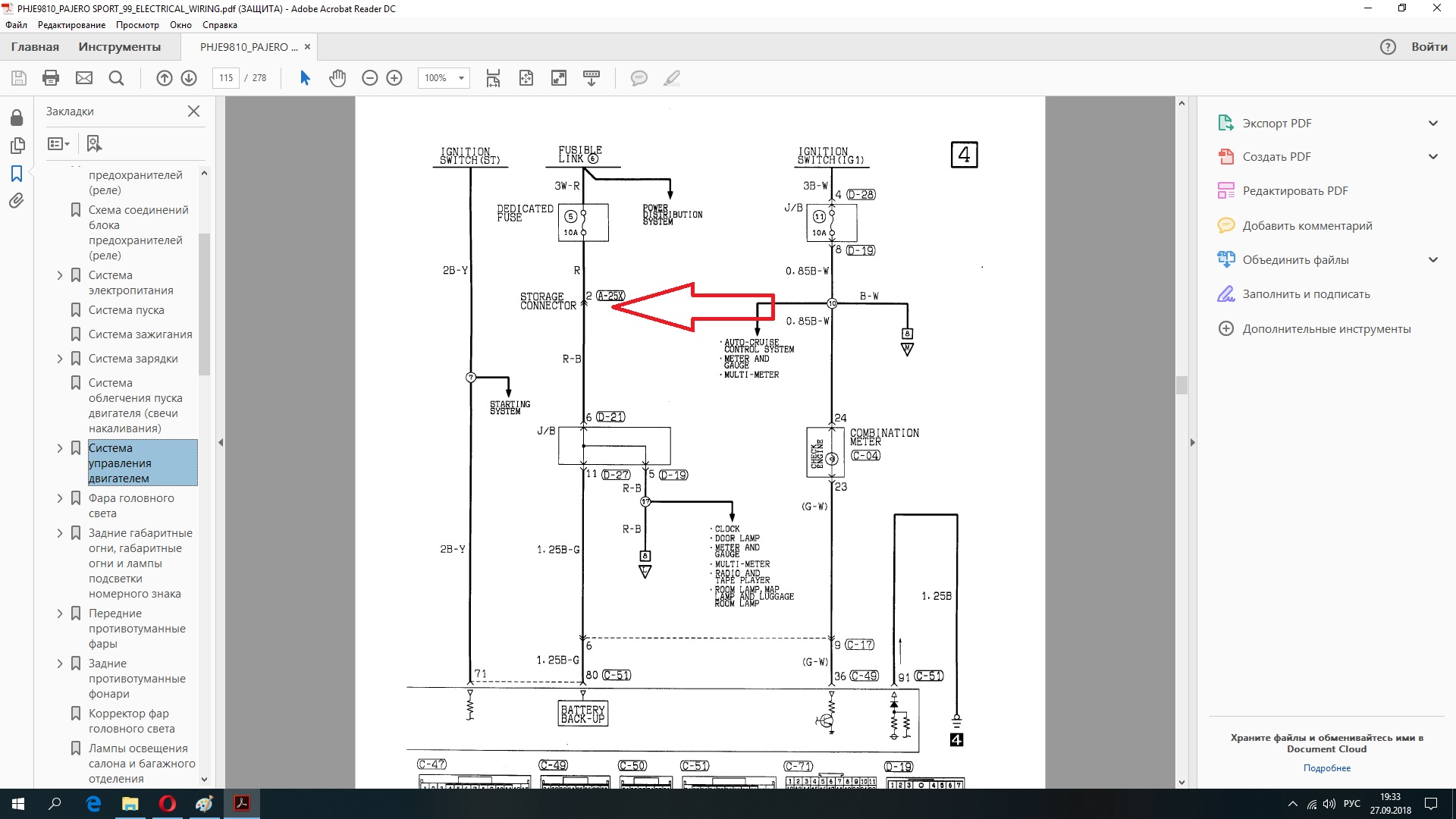Click the Подробнее link

[1326, 767]
